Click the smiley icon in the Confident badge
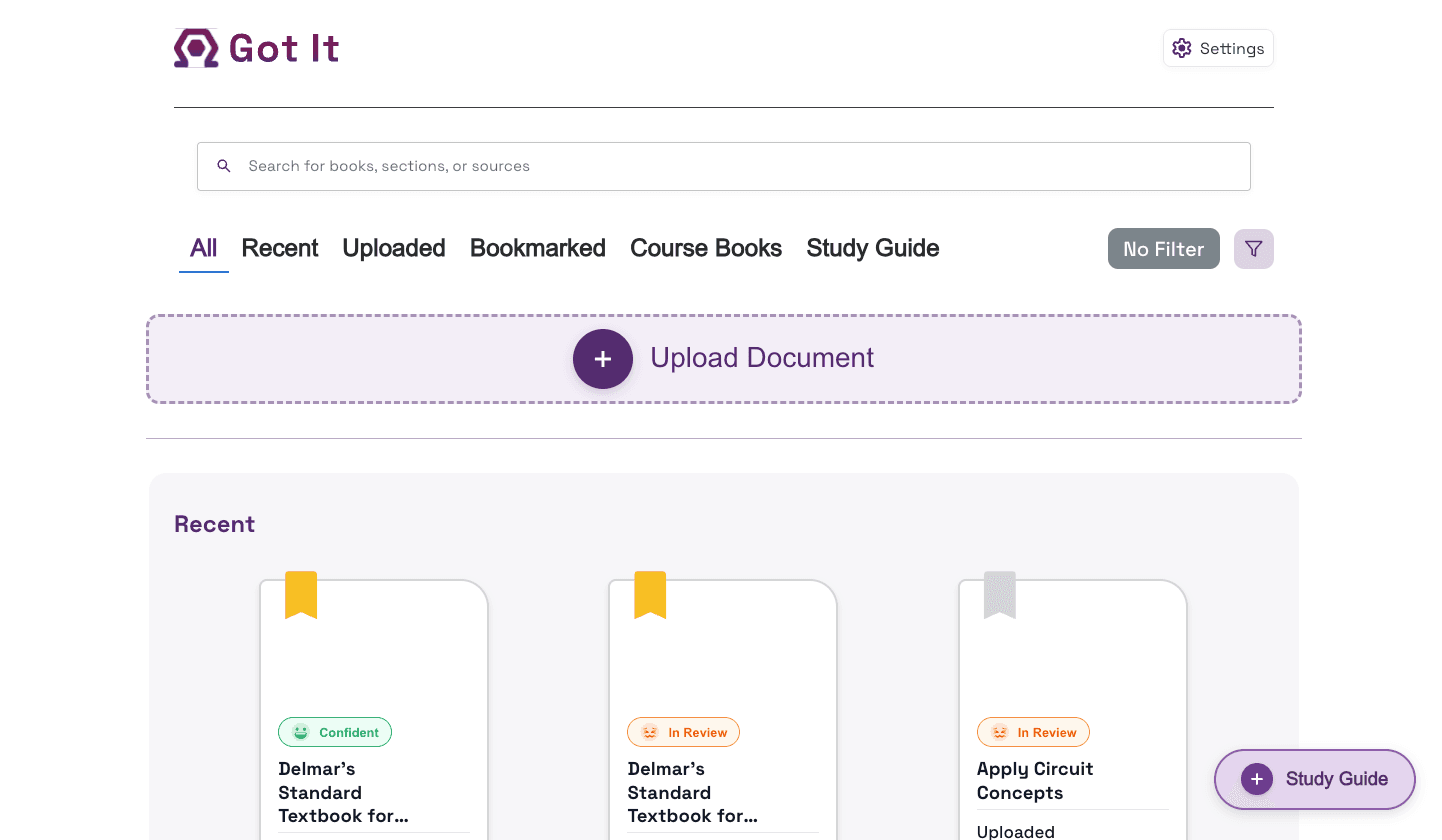The height and width of the screenshot is (840, 1442). tap(301, 731)
